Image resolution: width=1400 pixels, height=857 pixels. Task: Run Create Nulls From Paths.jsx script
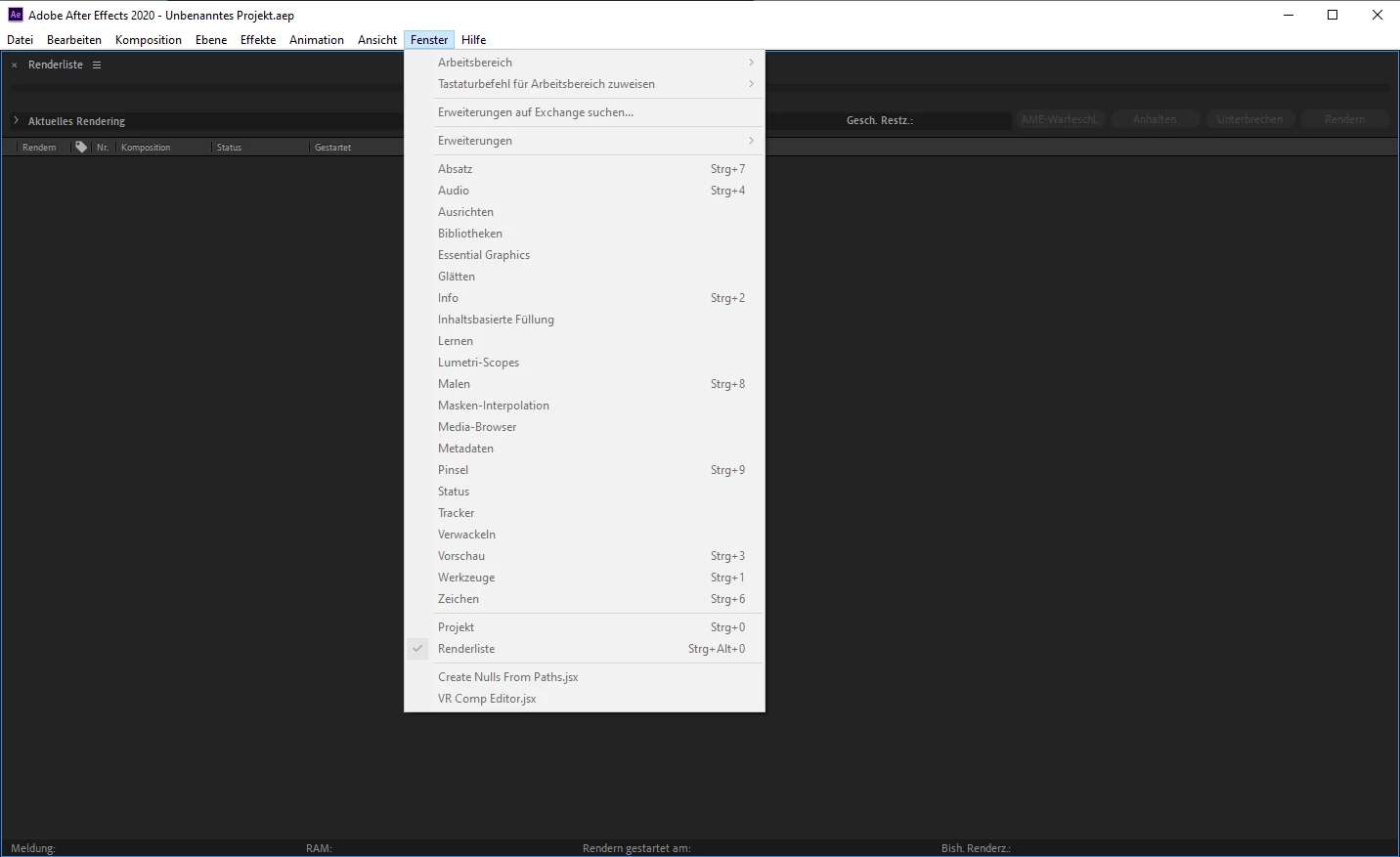(x=585, y=677)
